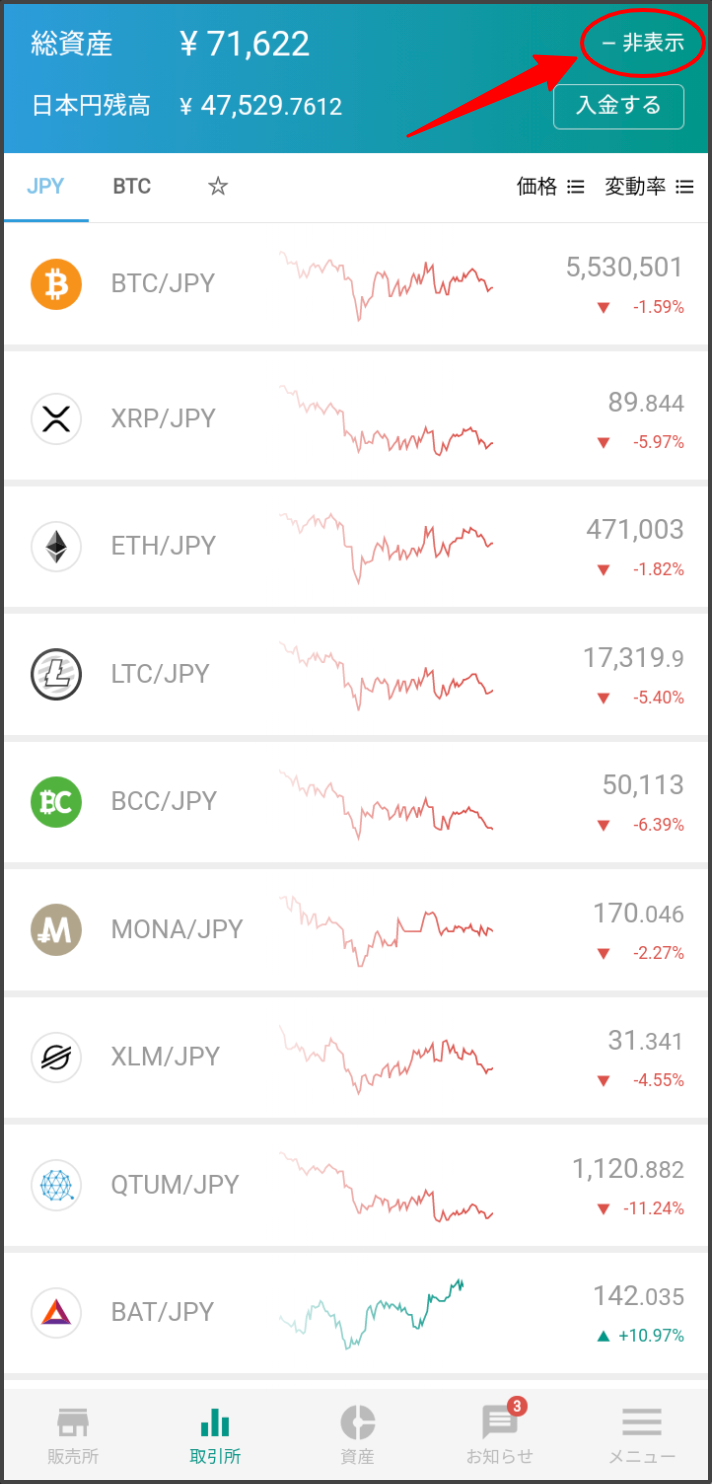Viewport: 712px width, 1484px height.
Task: Open お知らせ notifications with badge
Action: (499, 1432)
